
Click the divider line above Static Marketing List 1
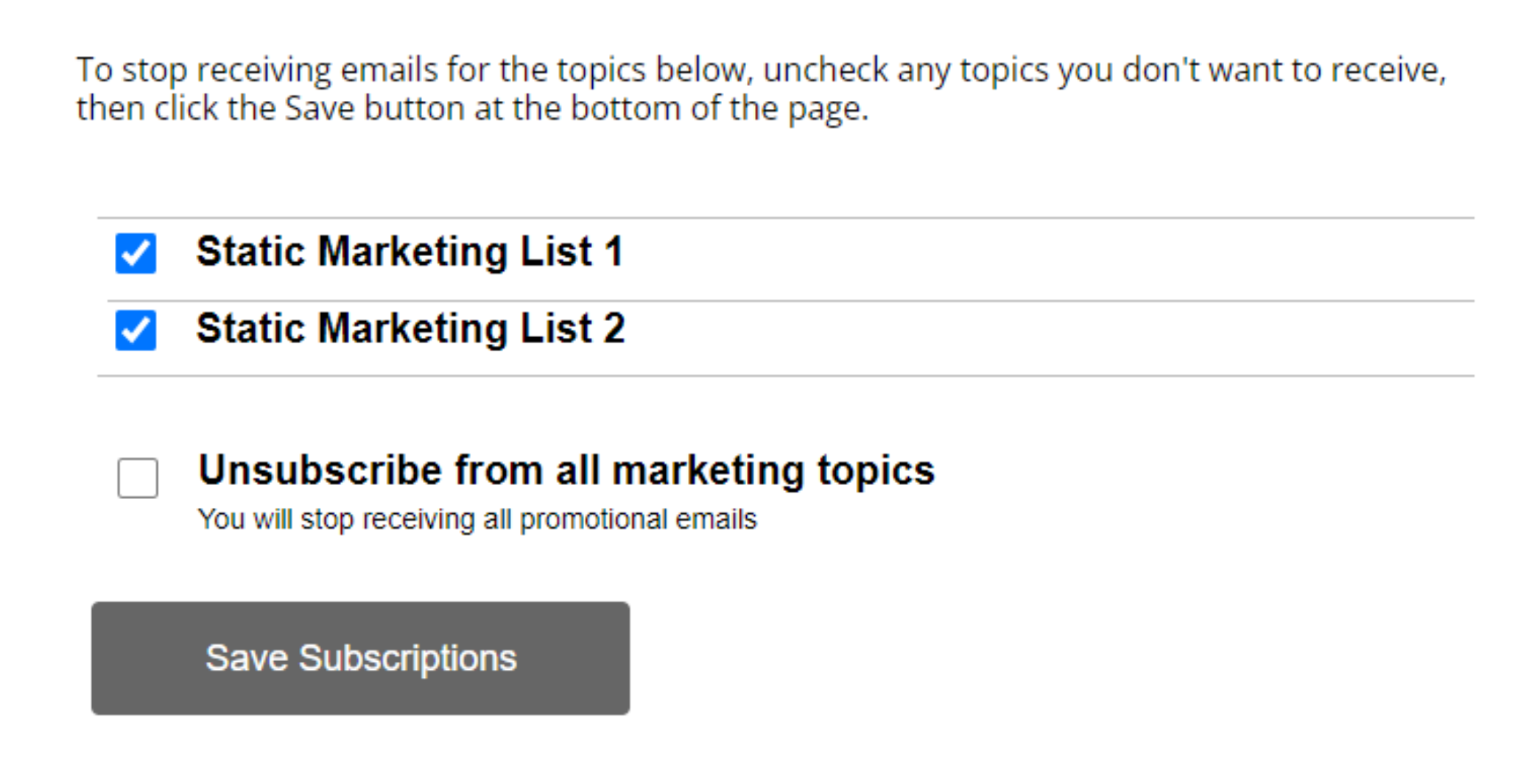pos(786,218)
